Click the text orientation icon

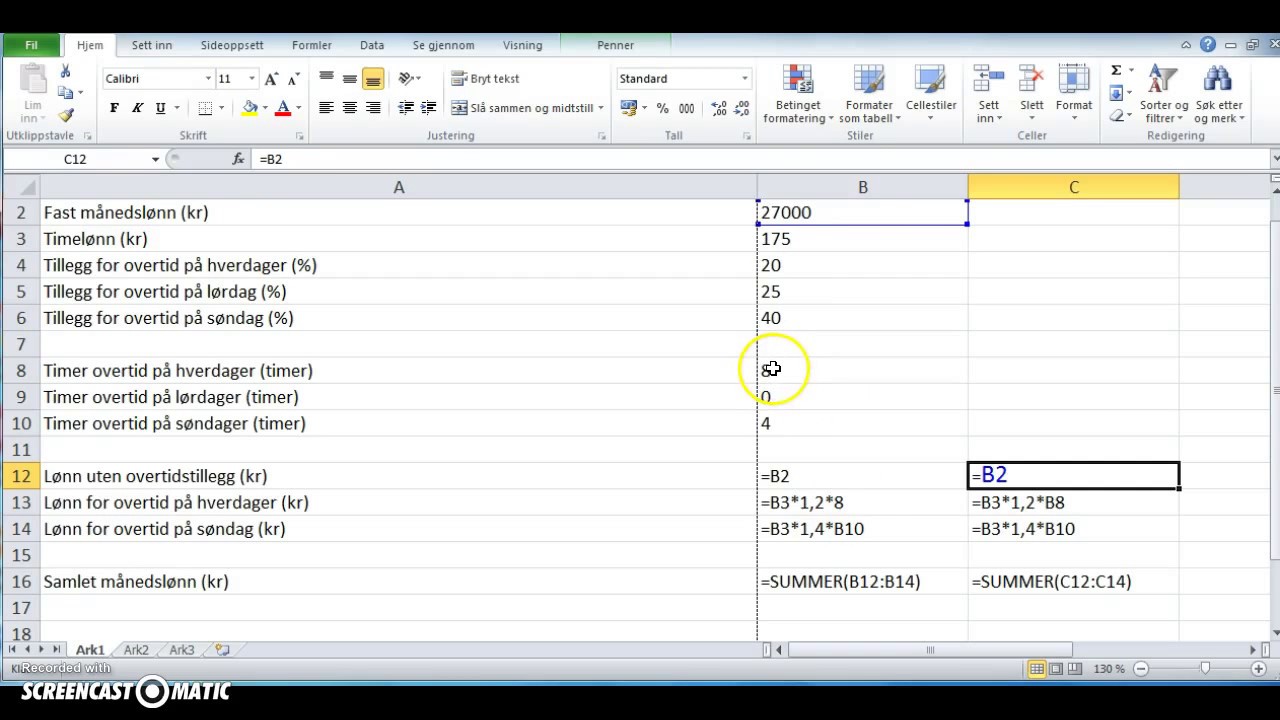tap(405, 78)
